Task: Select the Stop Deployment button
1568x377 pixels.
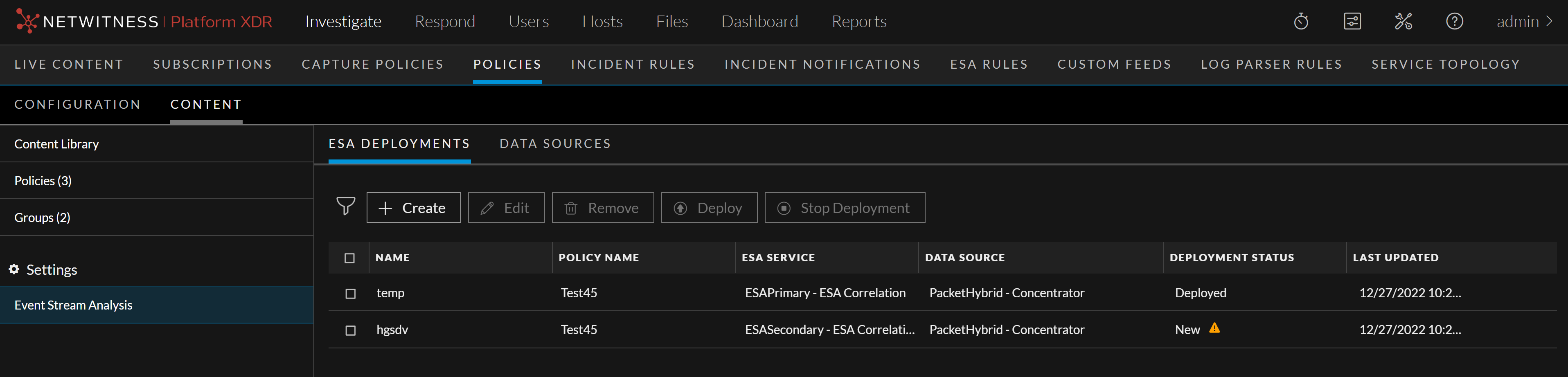Action: pos(844,207)
